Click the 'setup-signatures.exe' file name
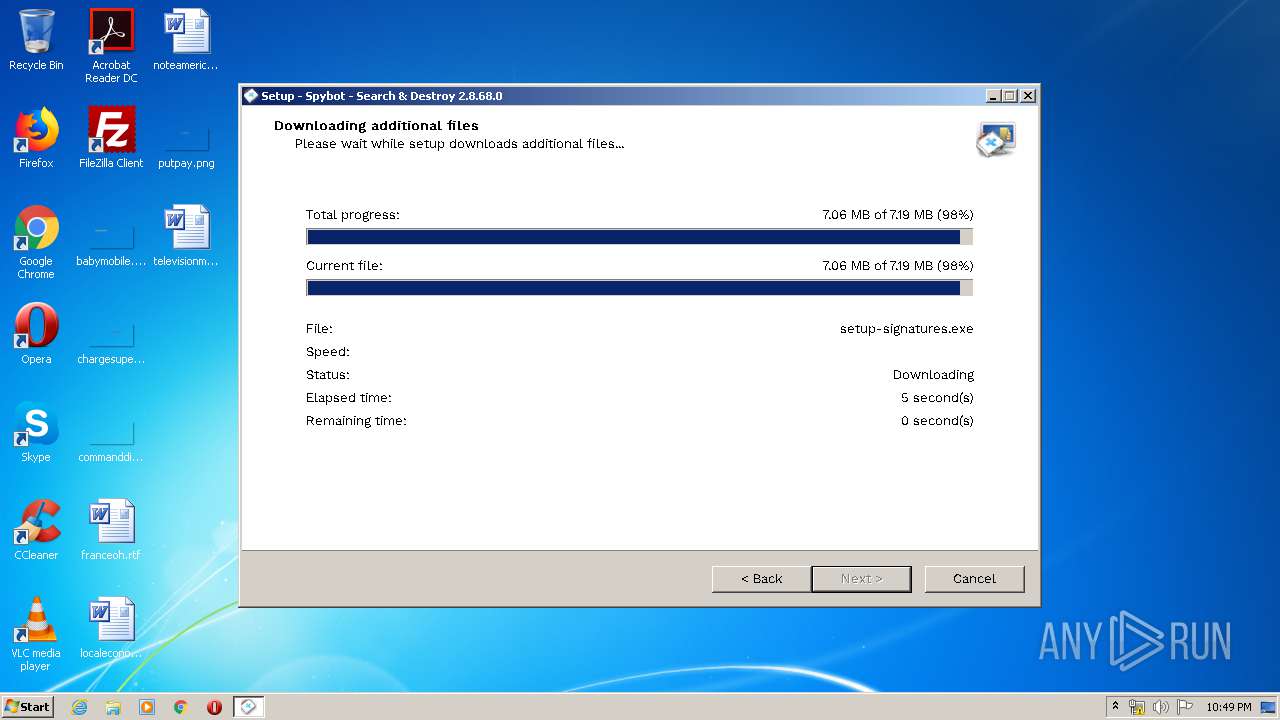Image resolution: width=1280 pixels, height=720 pixels. pyautogui.click(x=906, y=329)
